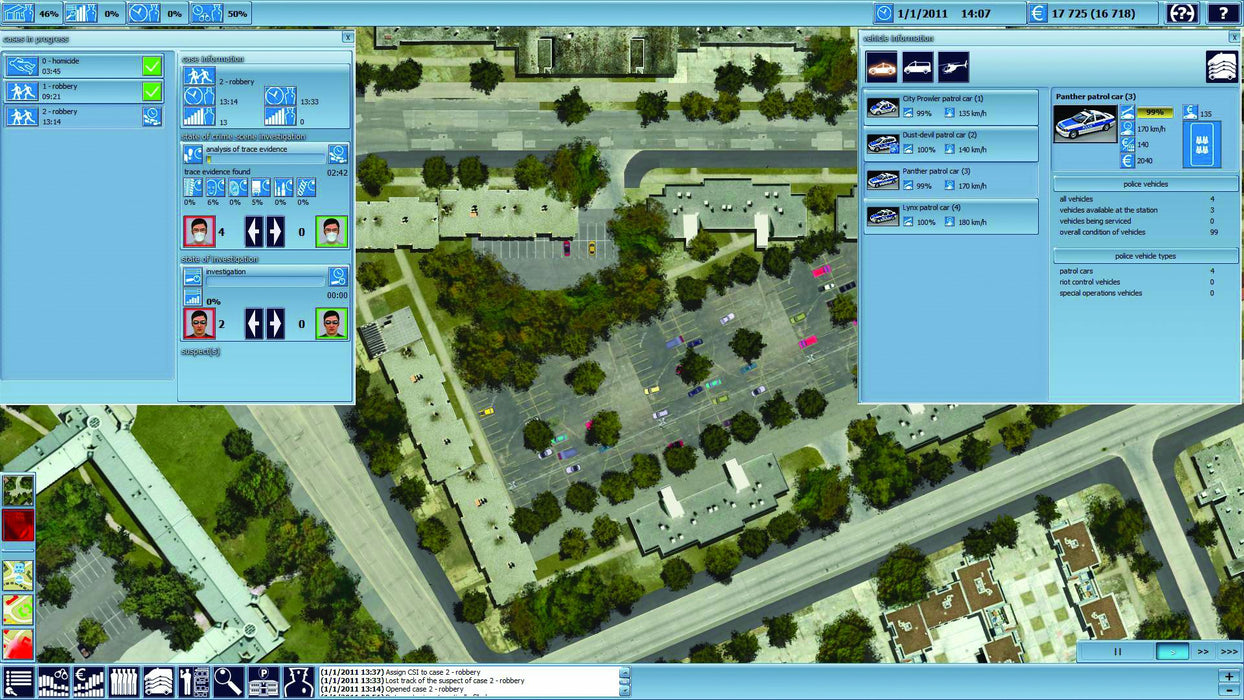Open personnel management from the bottom toolbar
Image resolution: width=1244 pixels, height=700 pixels.
tap(123, 683)
